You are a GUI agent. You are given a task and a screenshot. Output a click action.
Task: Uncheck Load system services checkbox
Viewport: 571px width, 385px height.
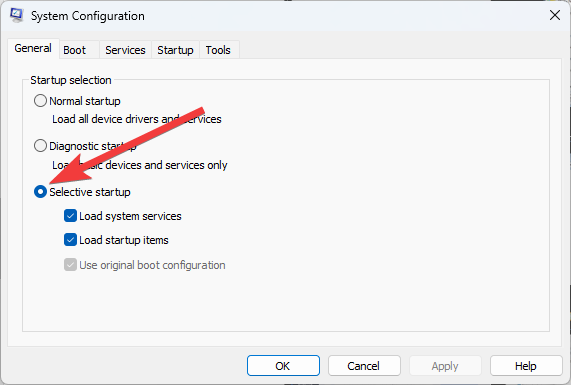click(70, 216)
